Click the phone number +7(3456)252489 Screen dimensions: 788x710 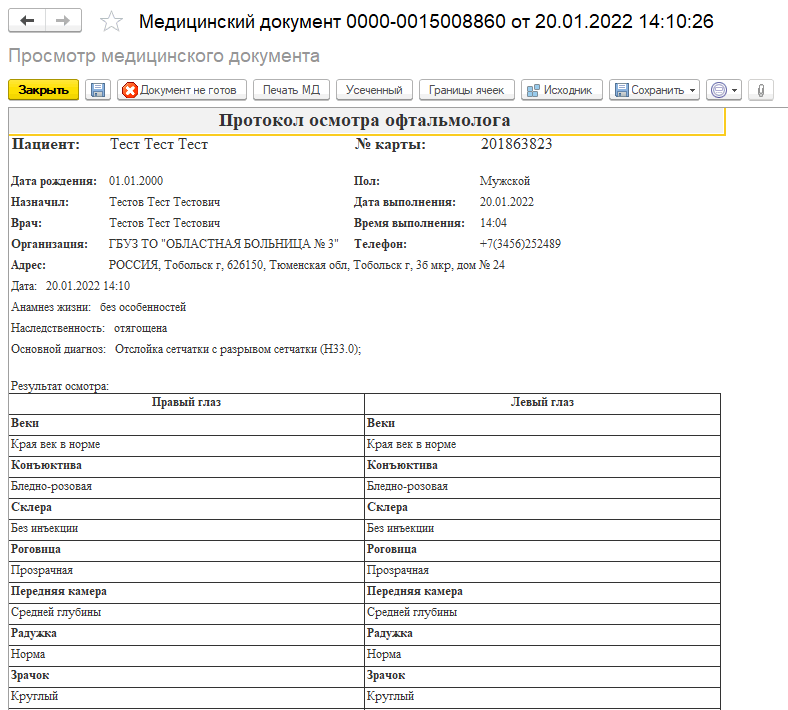pos(520,244)
